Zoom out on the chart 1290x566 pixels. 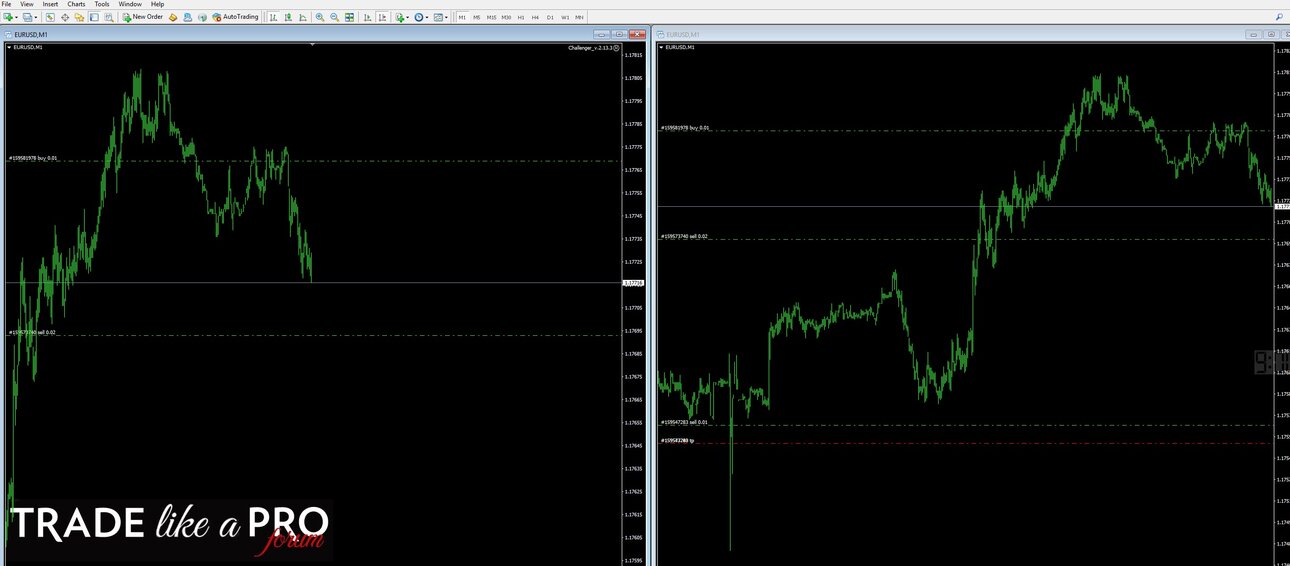point(334,17)
